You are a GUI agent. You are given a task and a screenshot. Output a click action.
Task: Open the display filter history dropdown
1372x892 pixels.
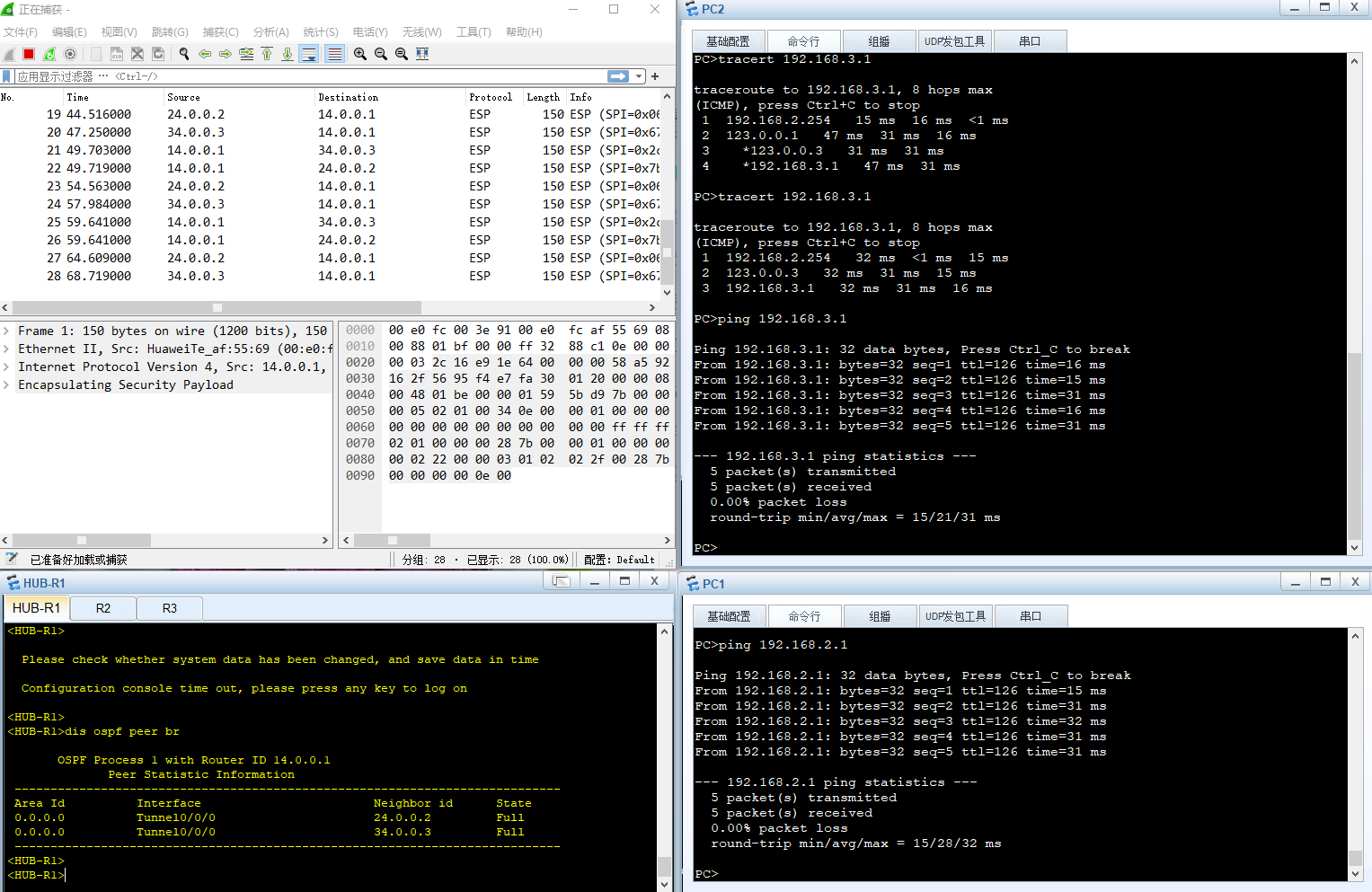(639, 76)
